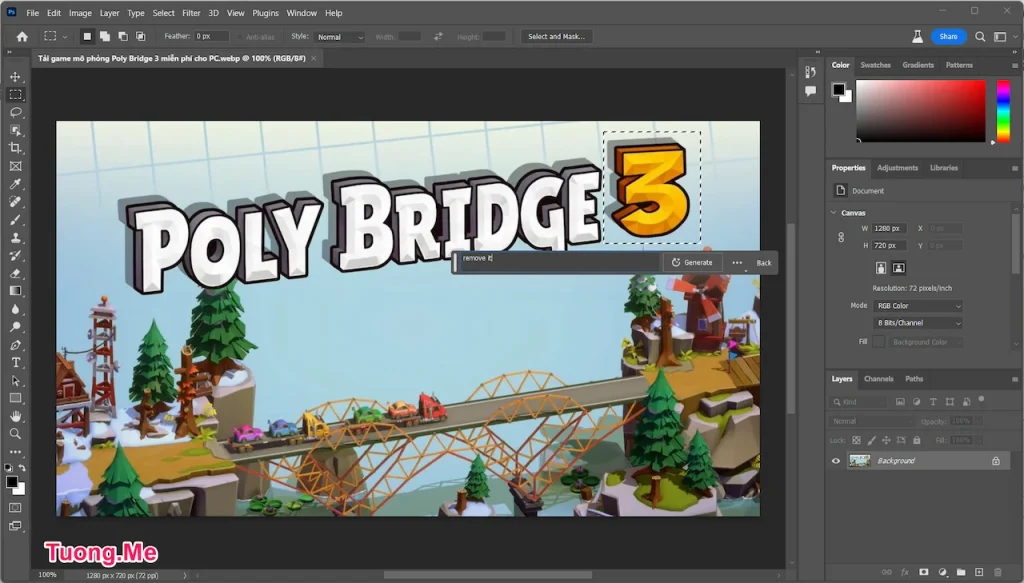Viewport: 1024px width, 583px height.
Task: Select the Lasso tool
Action: [16, 112]
